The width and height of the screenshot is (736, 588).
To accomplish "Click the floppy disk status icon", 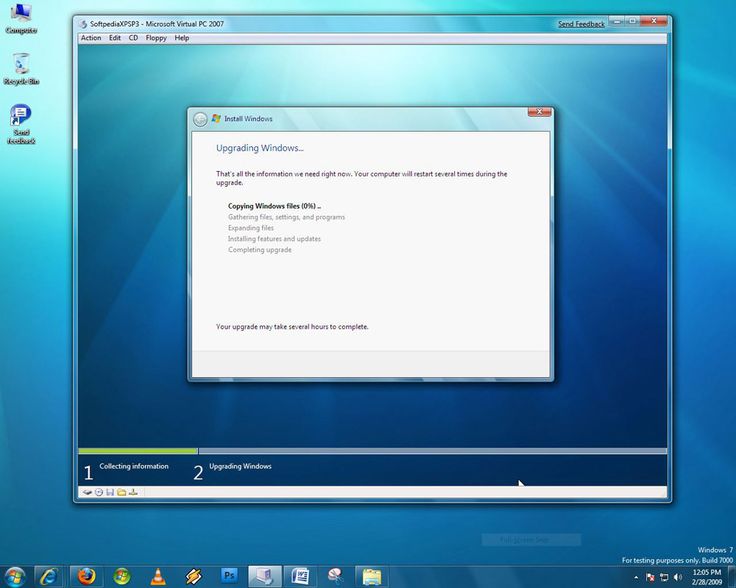I will click(x=110, y=492).
